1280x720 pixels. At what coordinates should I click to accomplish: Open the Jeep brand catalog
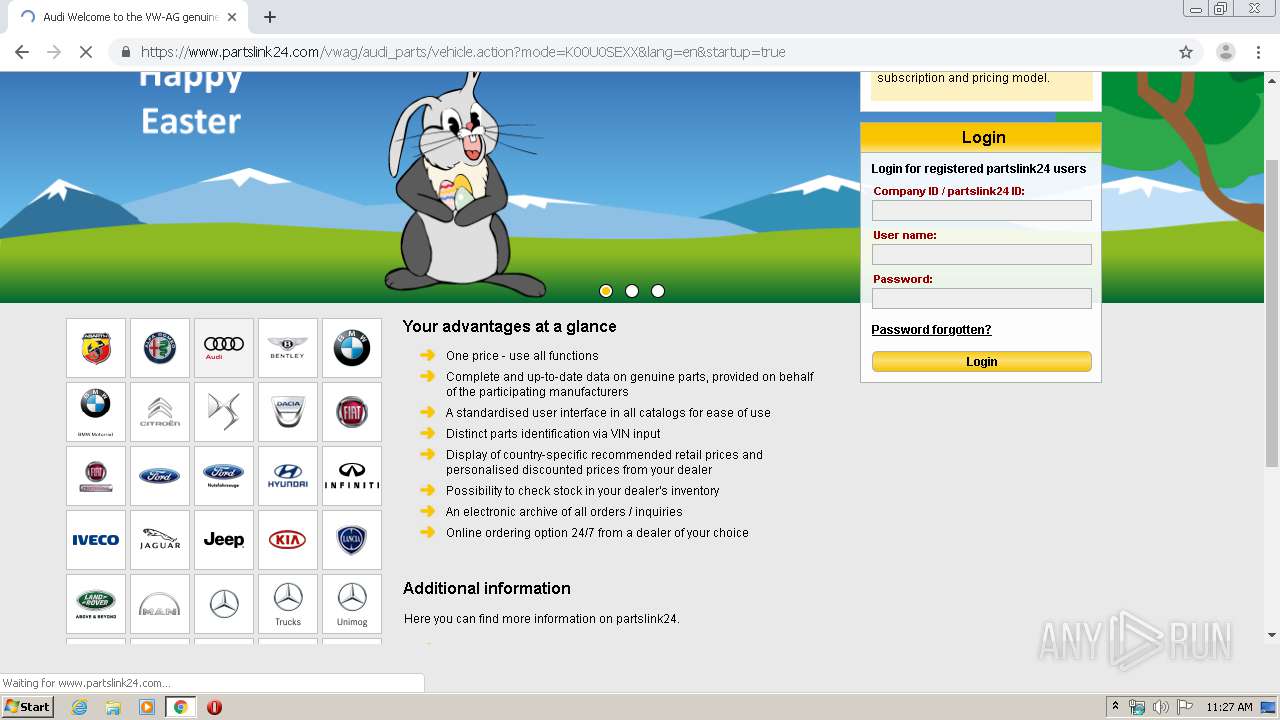point(224,540)
